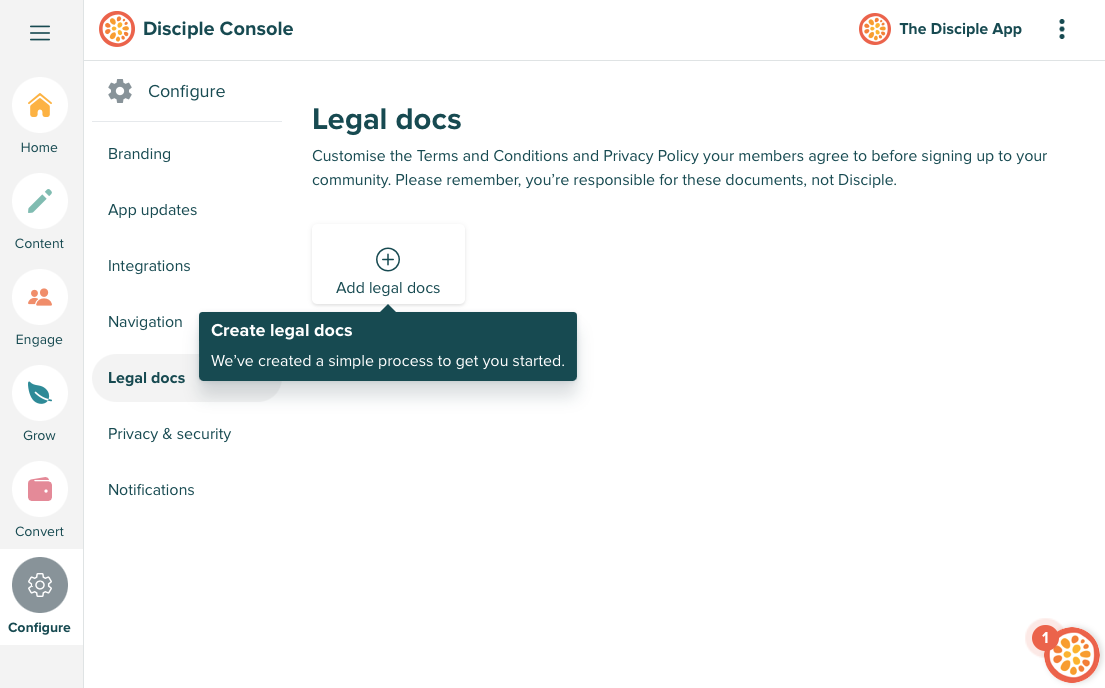Select Legal docs menu item
Screen dimensions: 1105x688
146,378
